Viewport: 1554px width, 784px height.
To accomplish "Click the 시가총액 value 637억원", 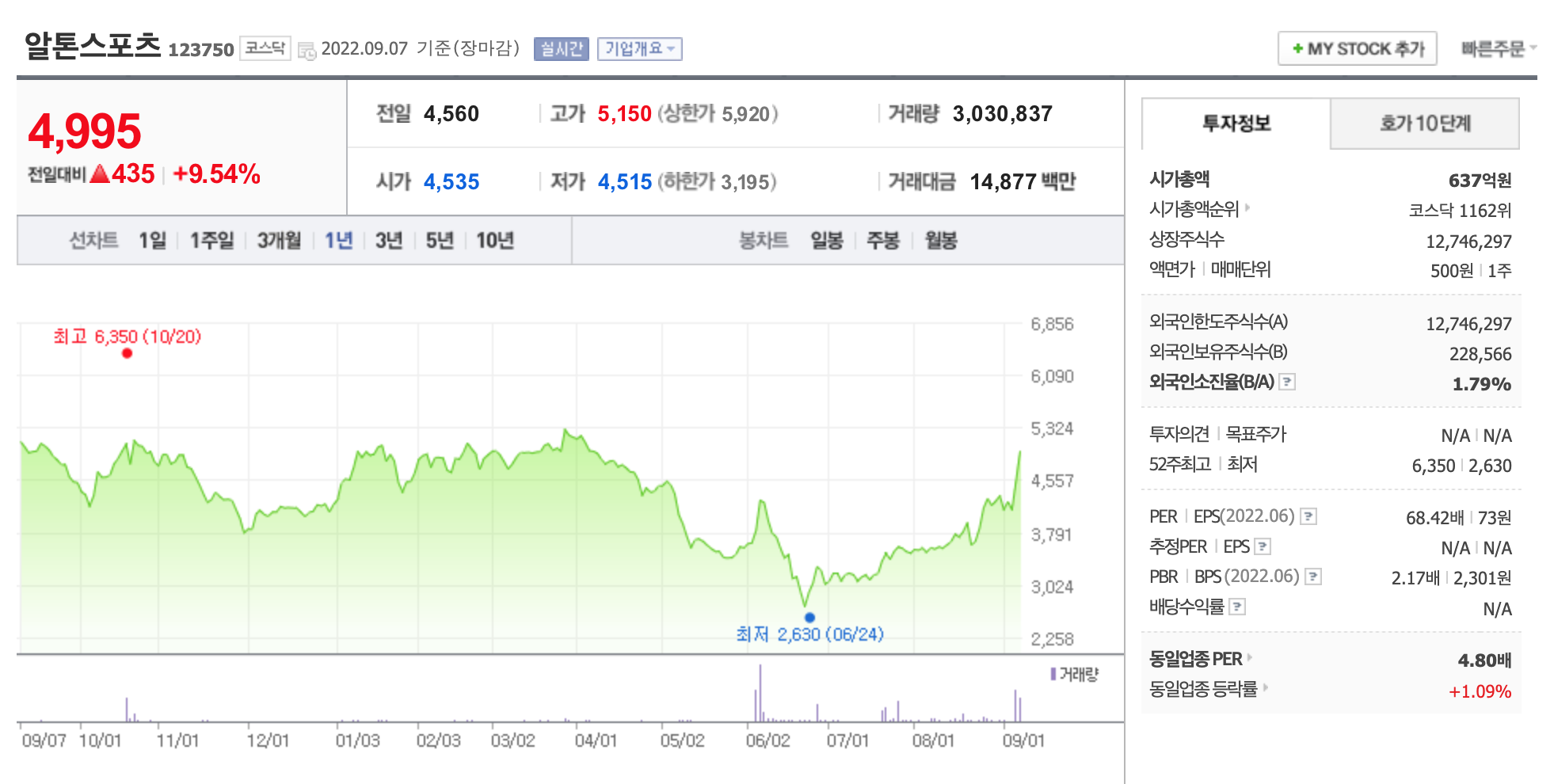I will [1480, 181].
